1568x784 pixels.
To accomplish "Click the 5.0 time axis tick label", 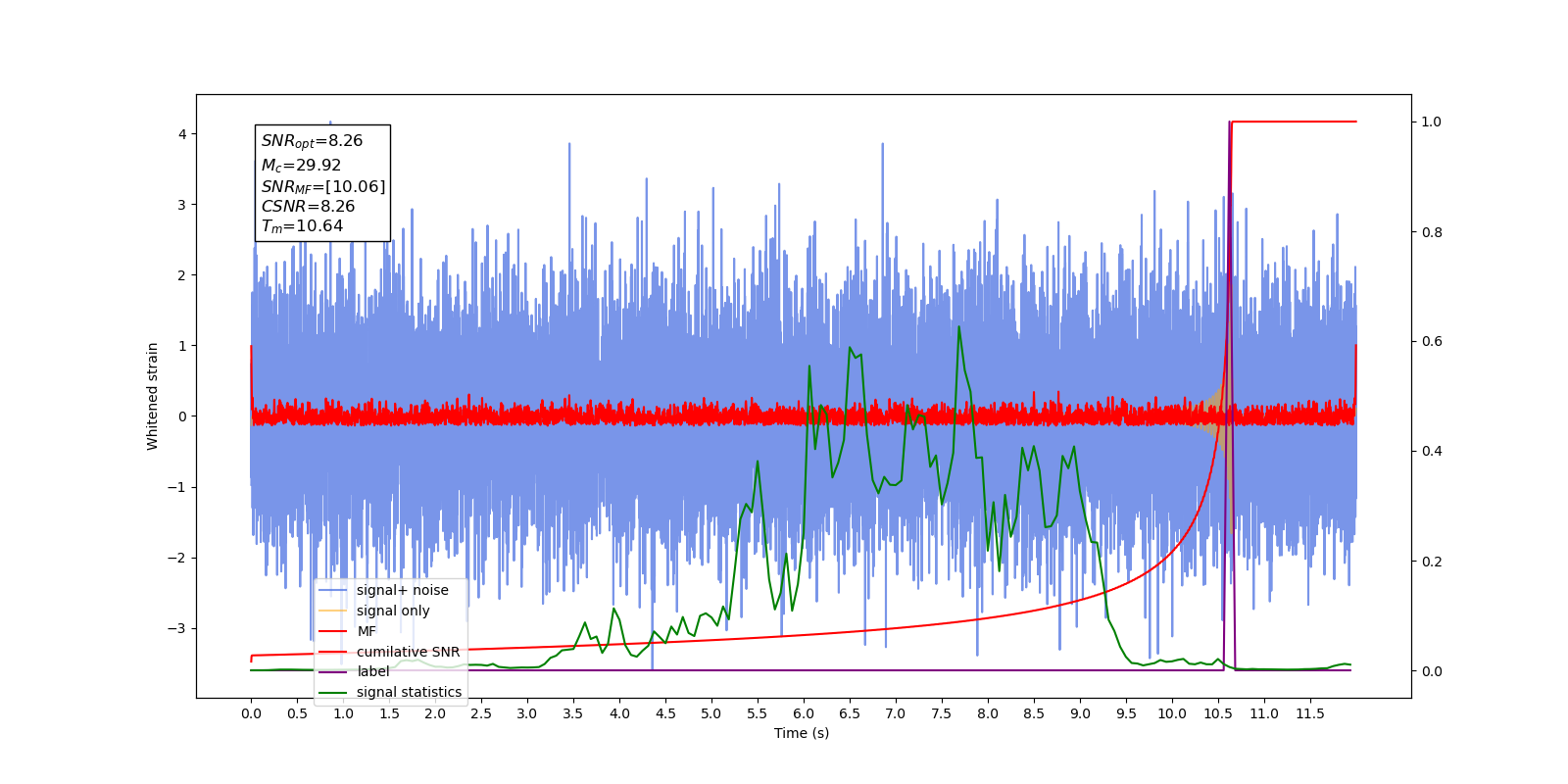I will coord(711,713).
